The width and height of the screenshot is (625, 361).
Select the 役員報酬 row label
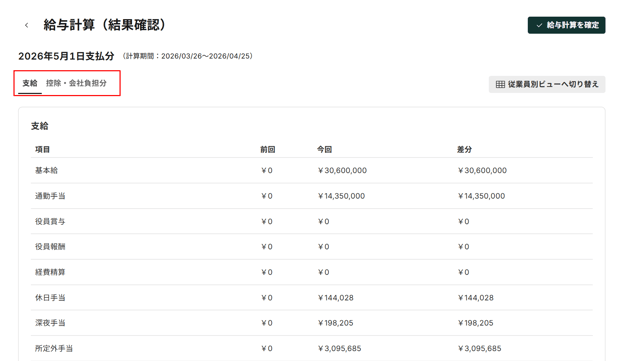50,247
